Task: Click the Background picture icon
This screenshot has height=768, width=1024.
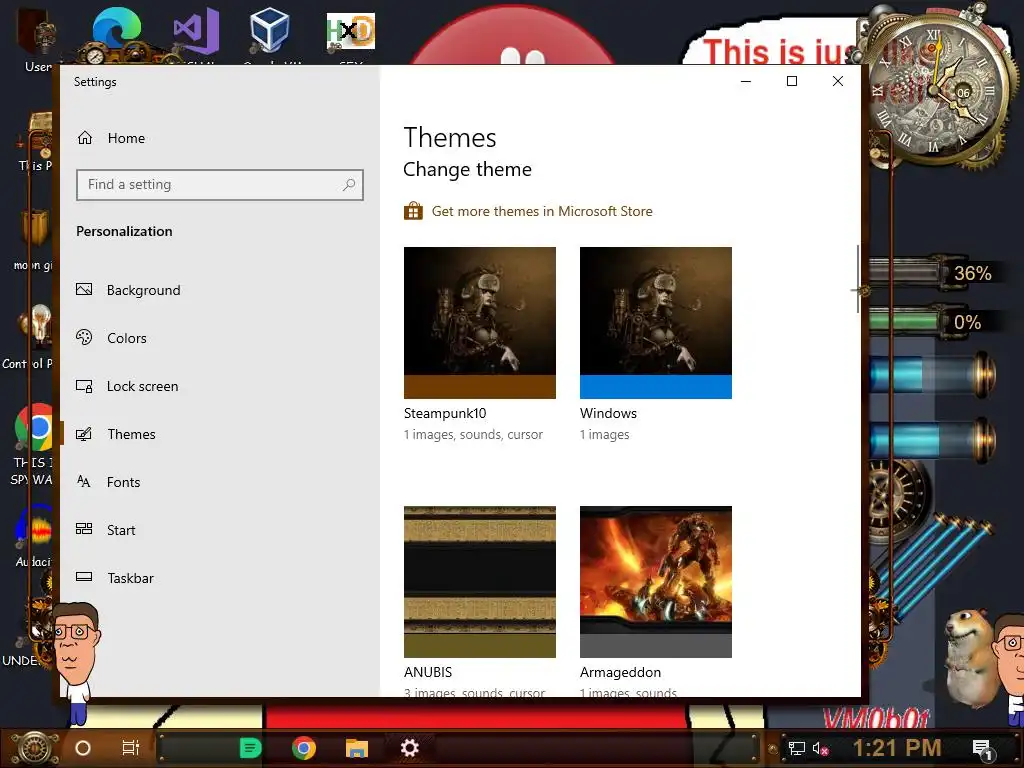Action: (84, 289)
